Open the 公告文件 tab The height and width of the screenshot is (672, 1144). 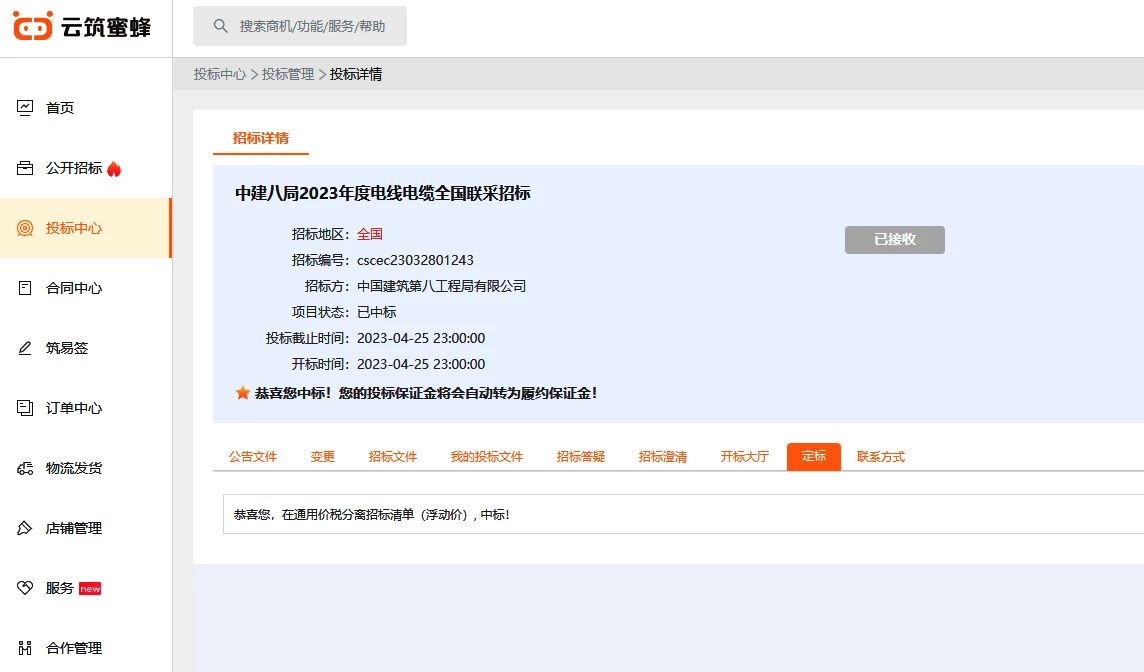point(252,457)
